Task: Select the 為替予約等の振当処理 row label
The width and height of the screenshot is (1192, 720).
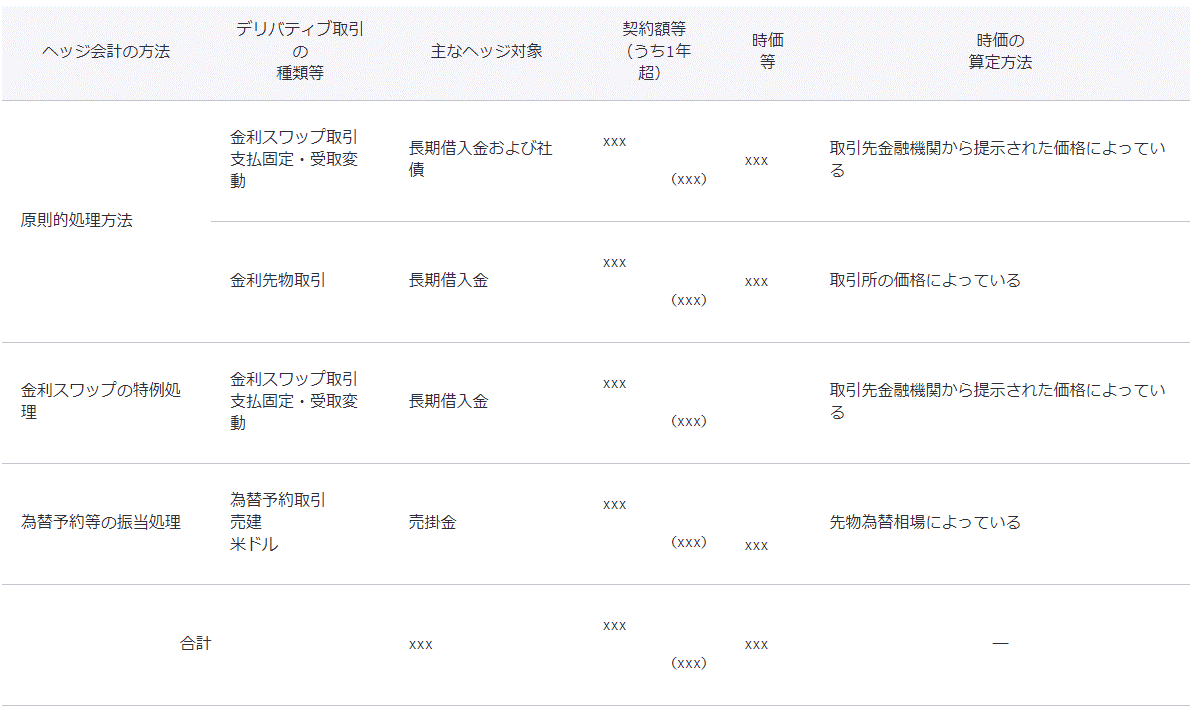Action: click(100, 522)
